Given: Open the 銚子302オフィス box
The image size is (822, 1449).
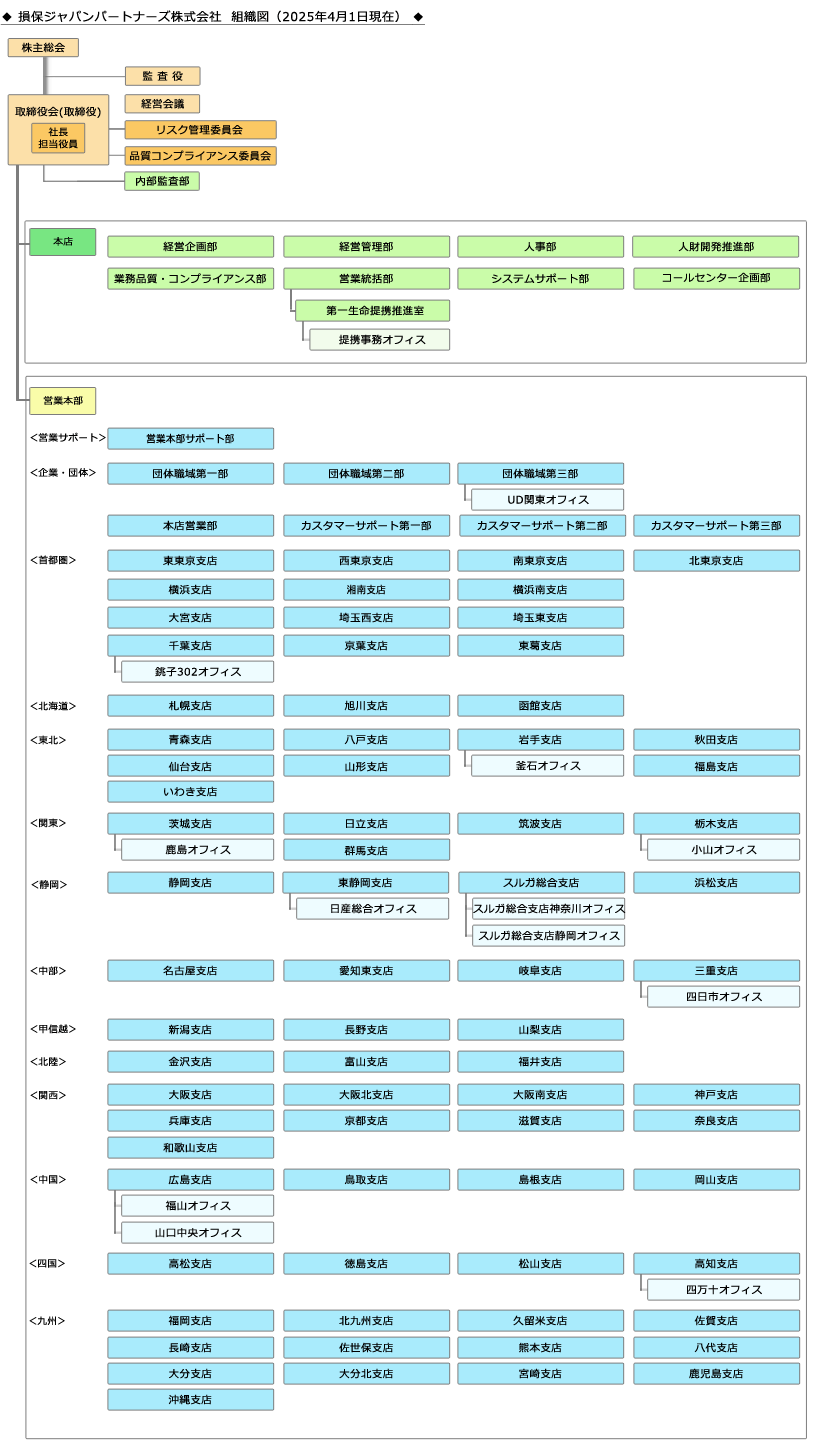Looking at the screenshot, I should 198,672.
